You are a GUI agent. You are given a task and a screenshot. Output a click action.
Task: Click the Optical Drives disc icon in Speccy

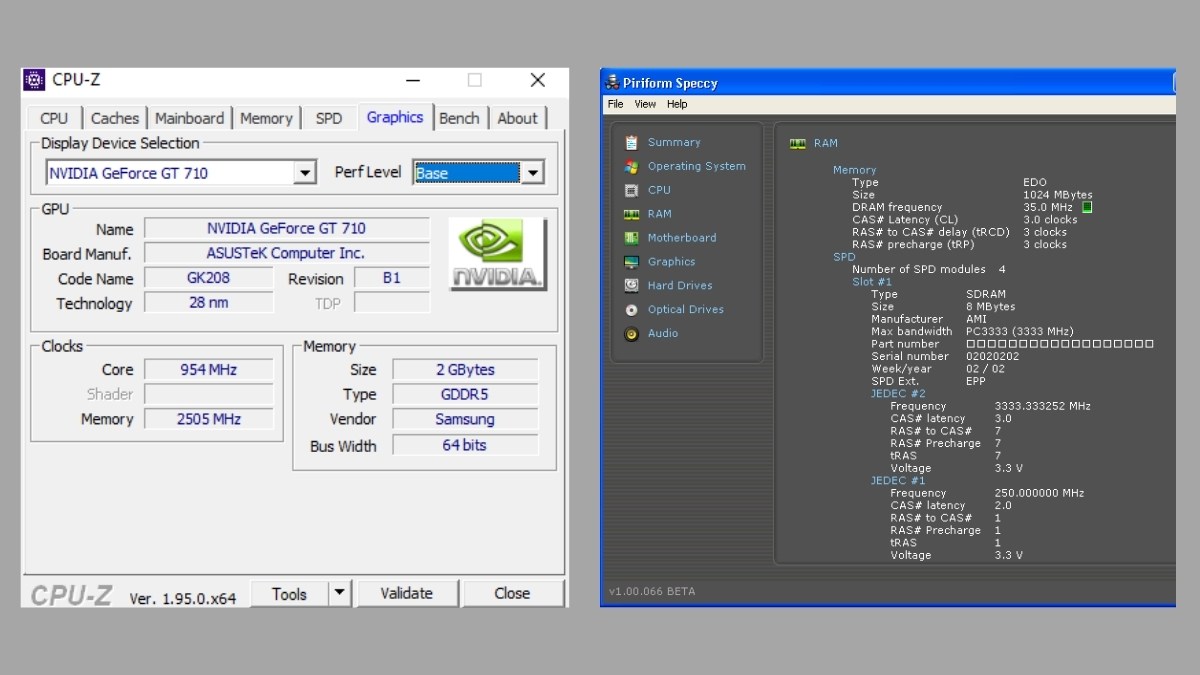point(631,309)
